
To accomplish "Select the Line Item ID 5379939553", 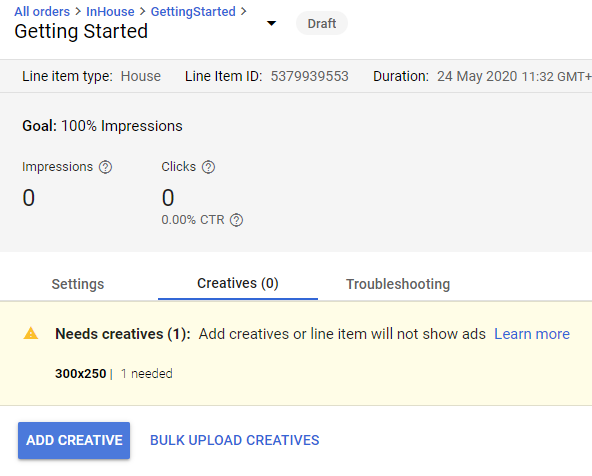I will pyautogui.click(x=310, y=76).
